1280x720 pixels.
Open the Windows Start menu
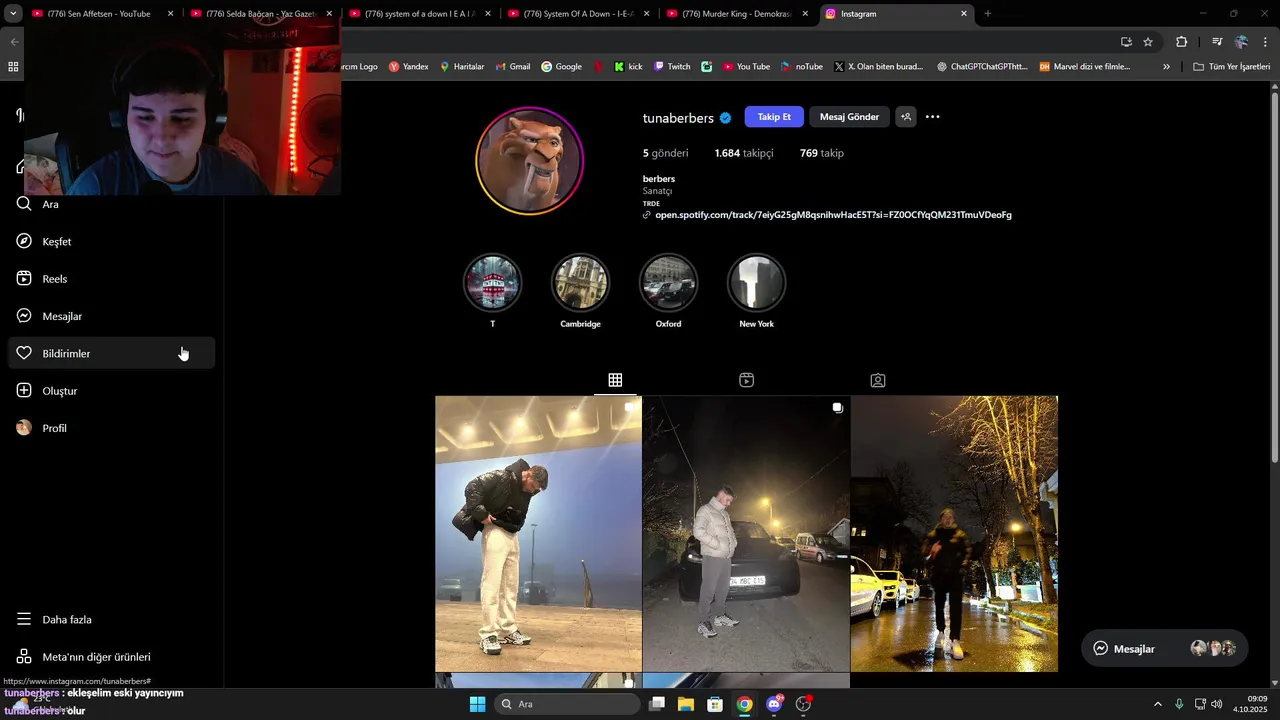477,704
